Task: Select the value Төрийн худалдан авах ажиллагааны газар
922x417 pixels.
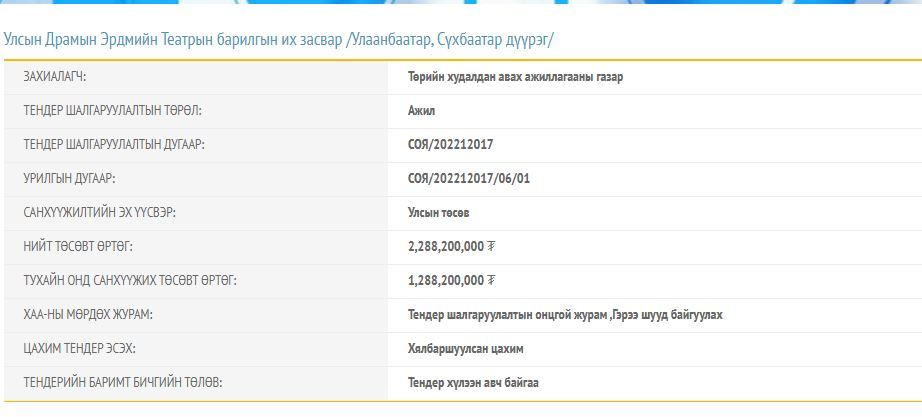Action: tap(516, 77)
